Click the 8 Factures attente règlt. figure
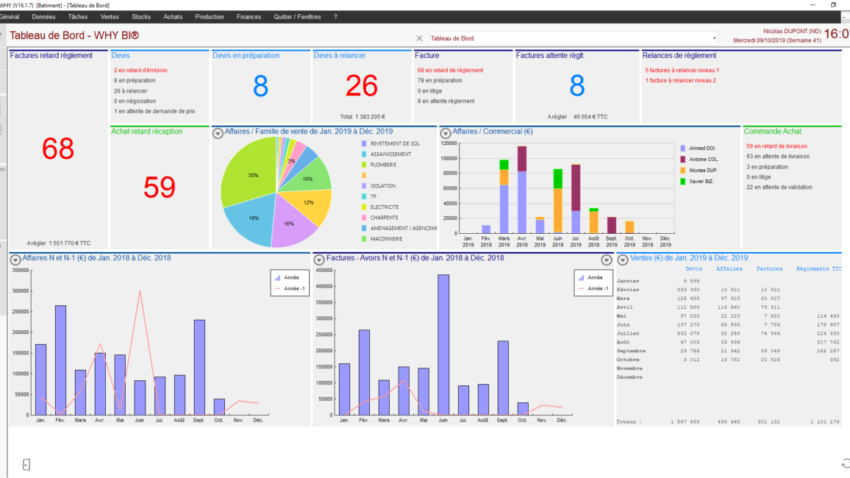 pos(577,86)
